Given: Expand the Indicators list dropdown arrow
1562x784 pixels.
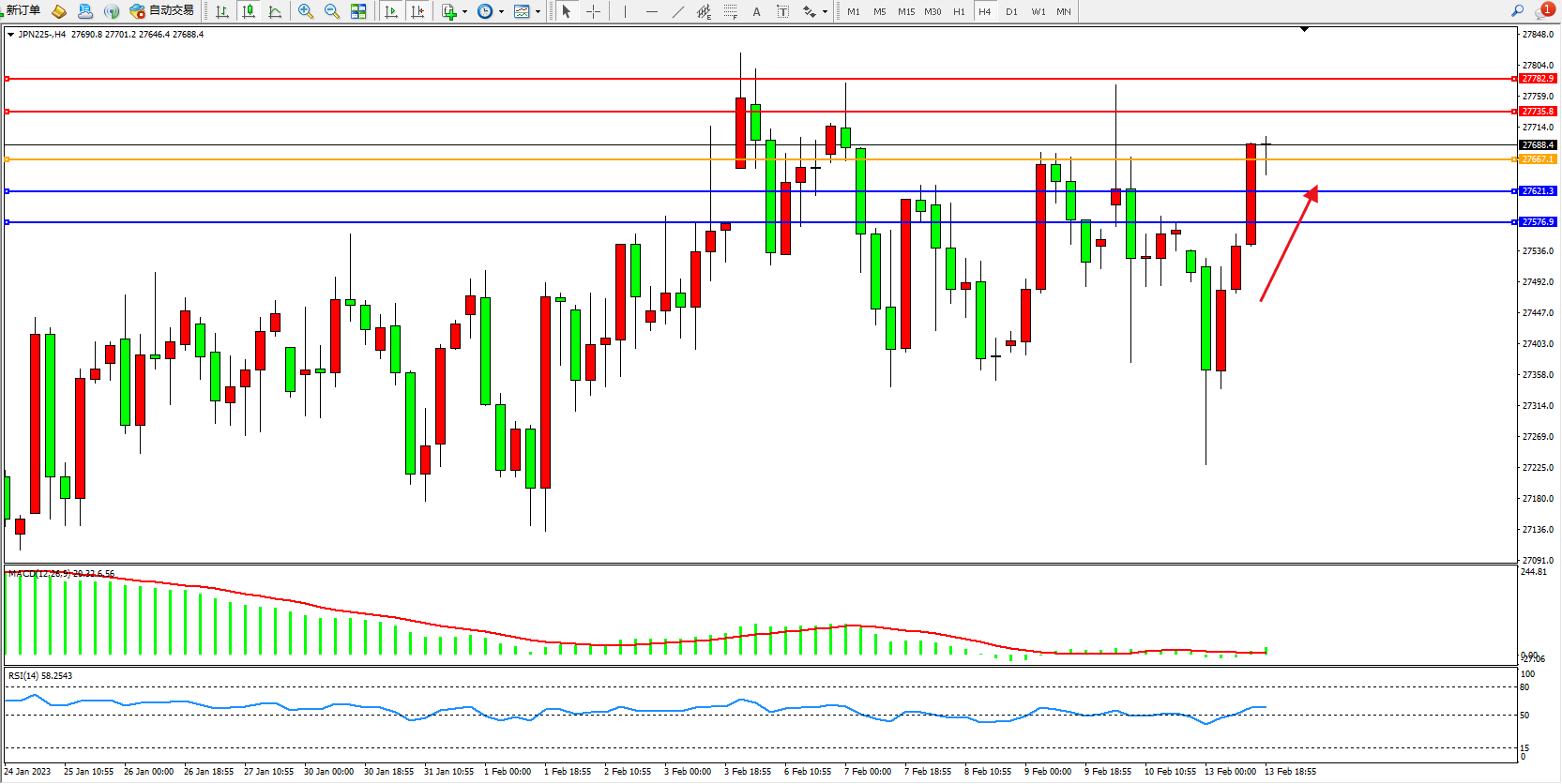Looking at the screenshot, I should (464, 12).
